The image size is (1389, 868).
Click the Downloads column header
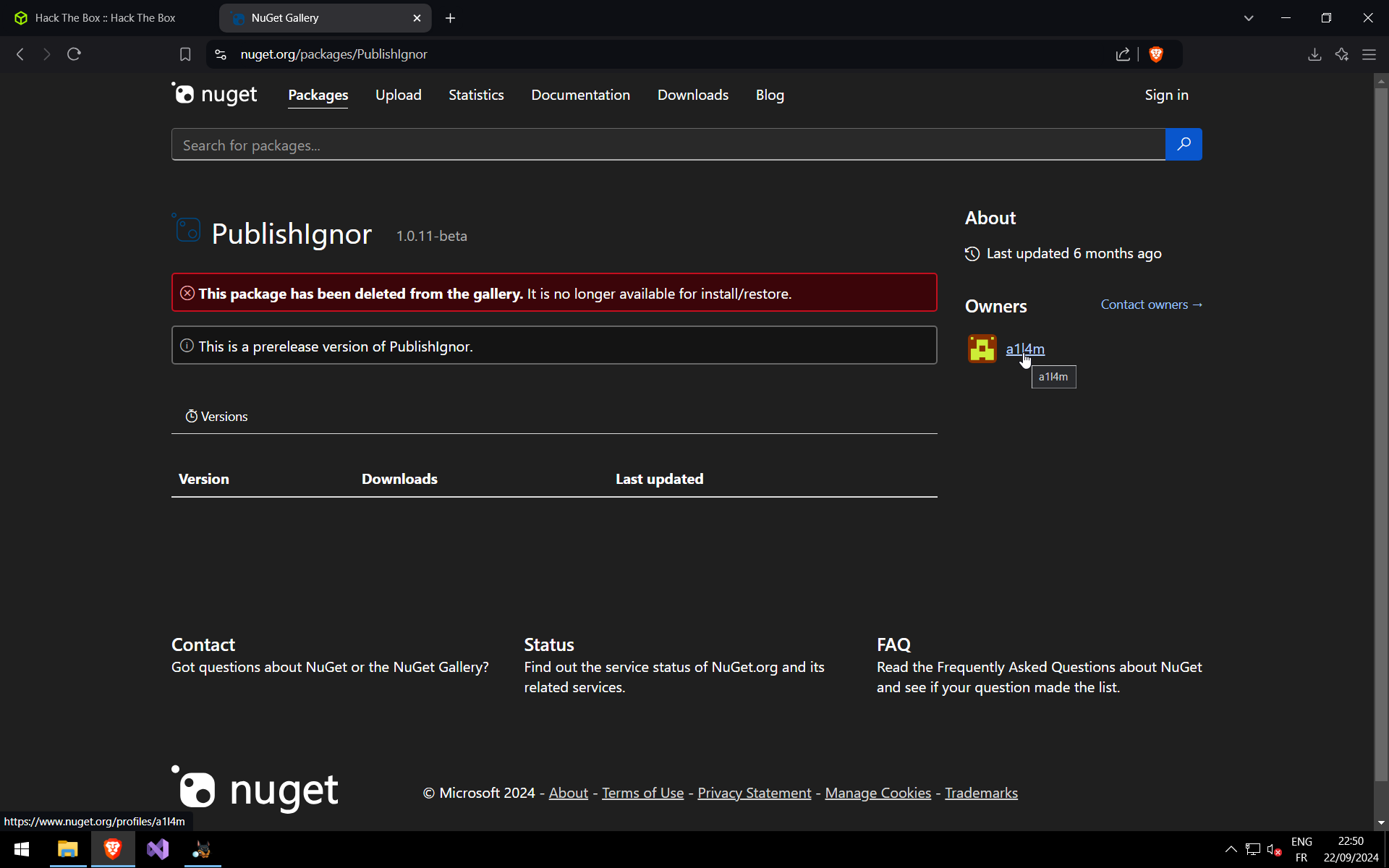point(399,479)
